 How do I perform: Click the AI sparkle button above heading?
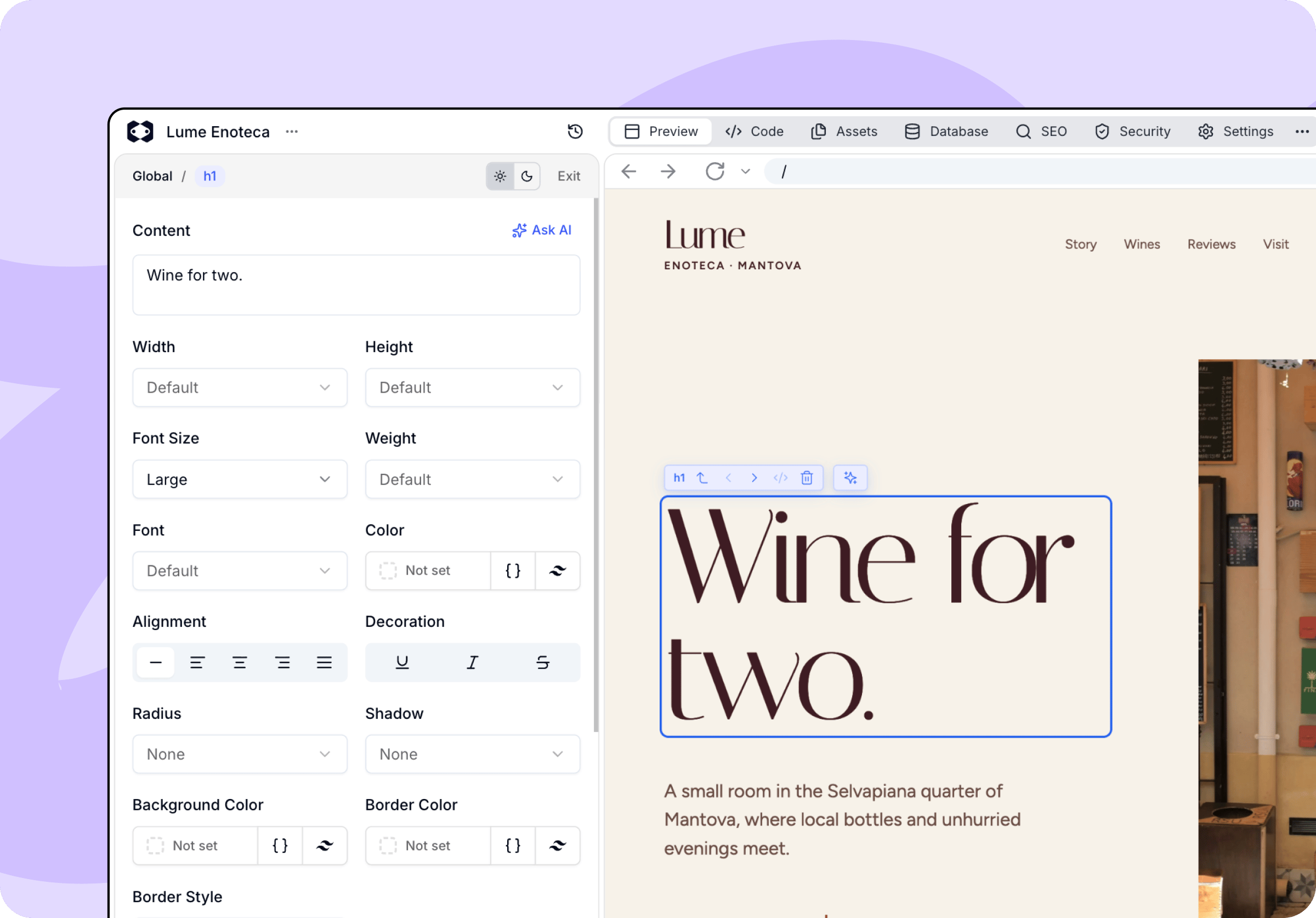coord(850,478)
